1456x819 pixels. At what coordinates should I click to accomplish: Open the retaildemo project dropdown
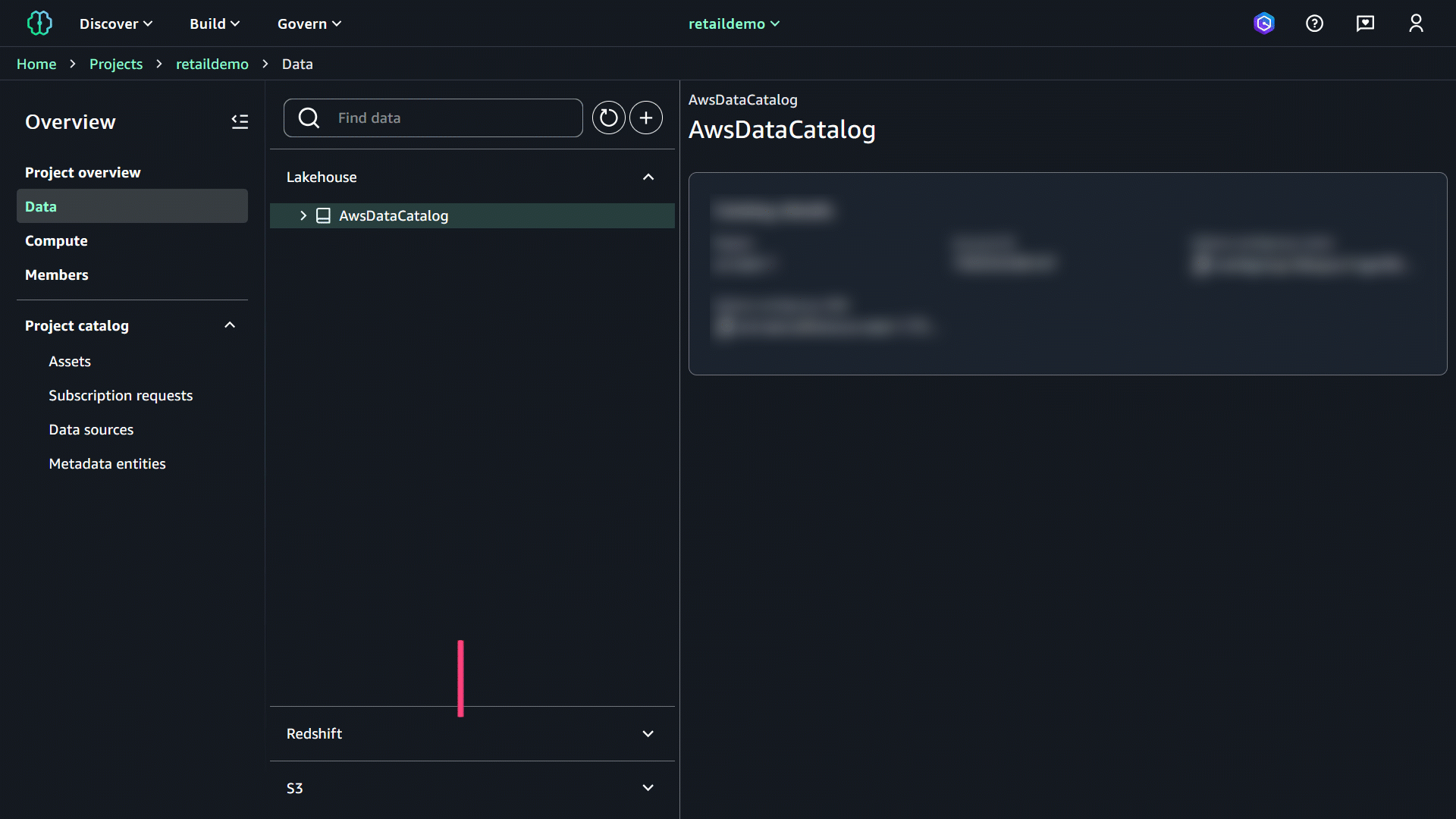click(x=733, y=24)
